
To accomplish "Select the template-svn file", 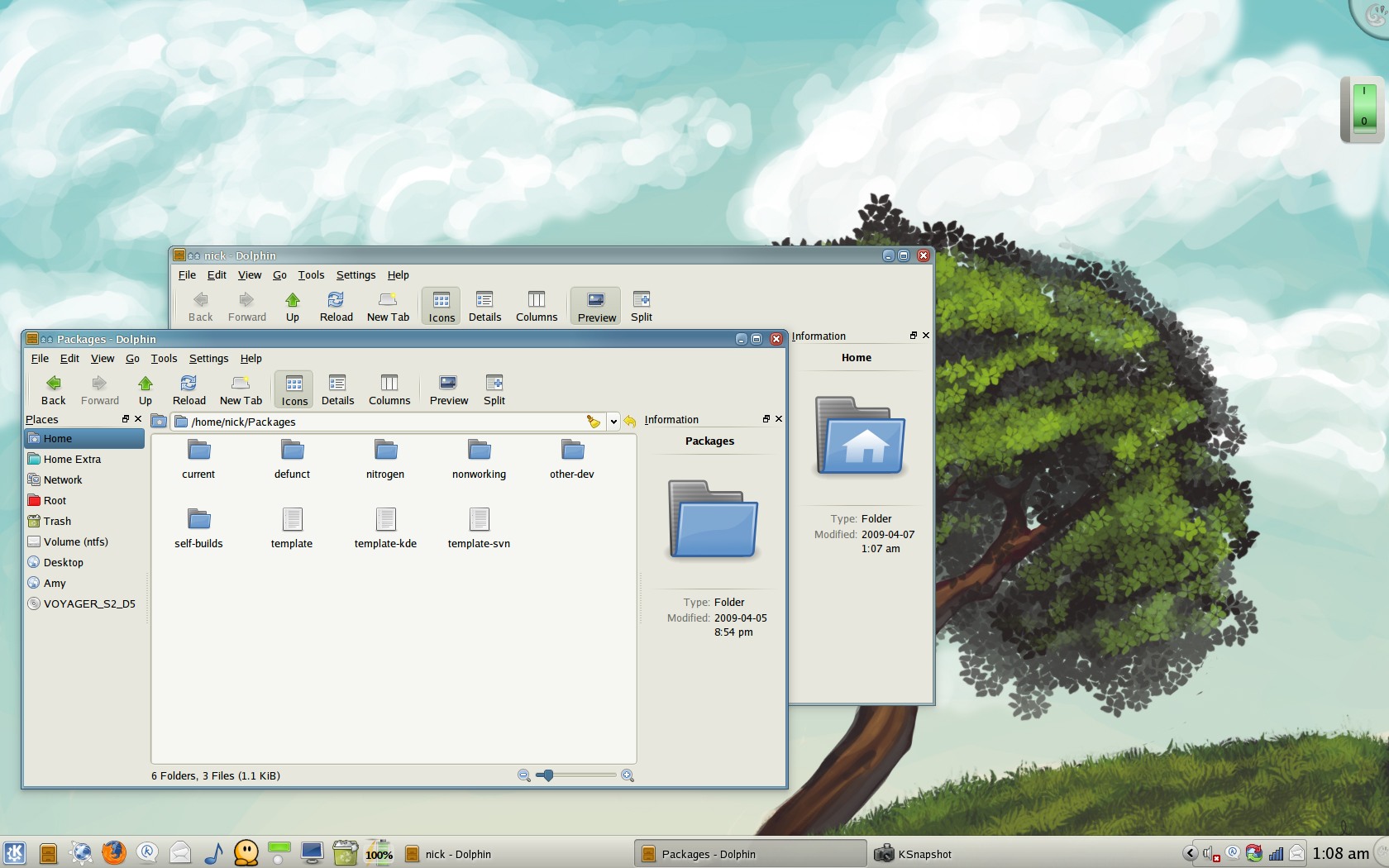I will [479, 528].
